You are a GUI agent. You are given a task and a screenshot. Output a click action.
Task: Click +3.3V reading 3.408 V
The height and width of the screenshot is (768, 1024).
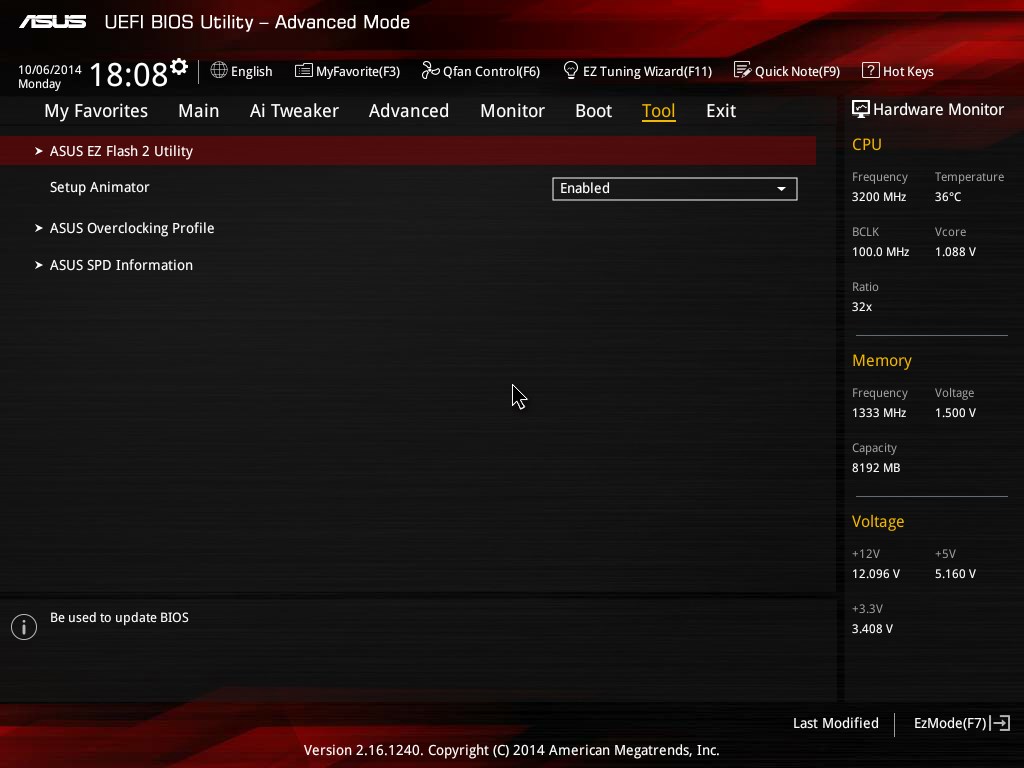pos(872,629)
